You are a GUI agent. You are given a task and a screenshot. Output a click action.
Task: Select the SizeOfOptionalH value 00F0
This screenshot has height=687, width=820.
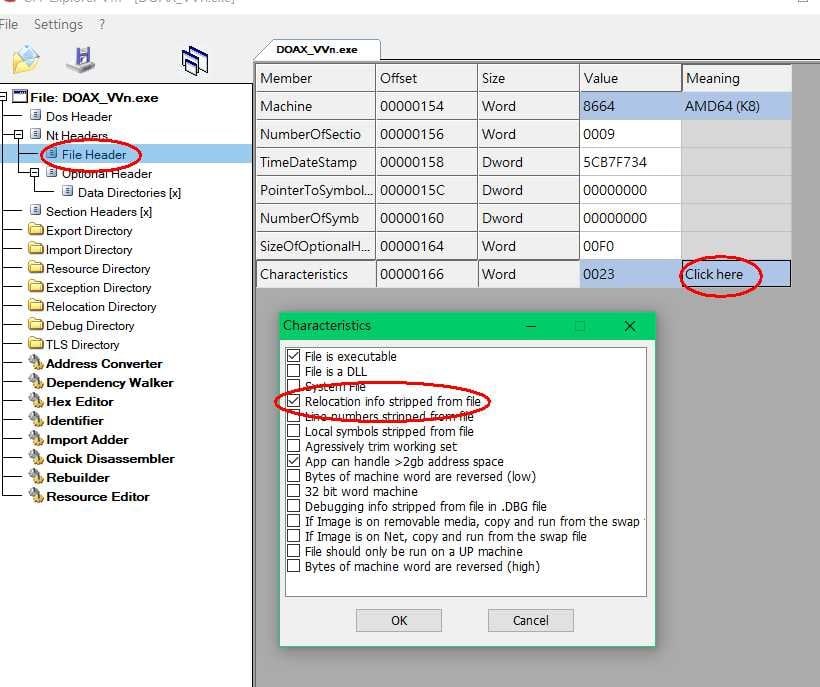tap(630, 246)
